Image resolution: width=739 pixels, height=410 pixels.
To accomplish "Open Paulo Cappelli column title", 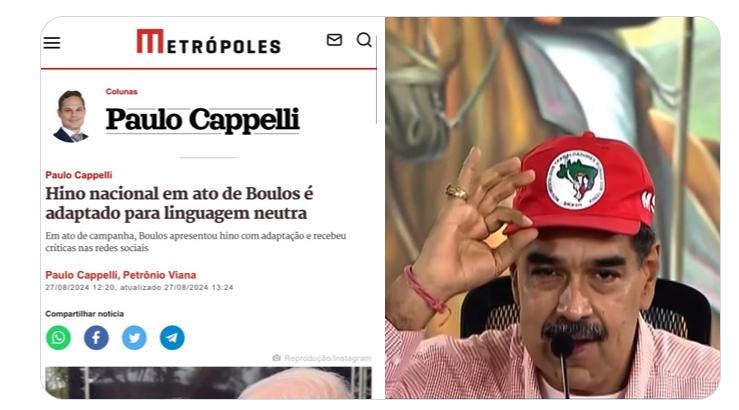I will pyautogui.click(x=203, y=120).
